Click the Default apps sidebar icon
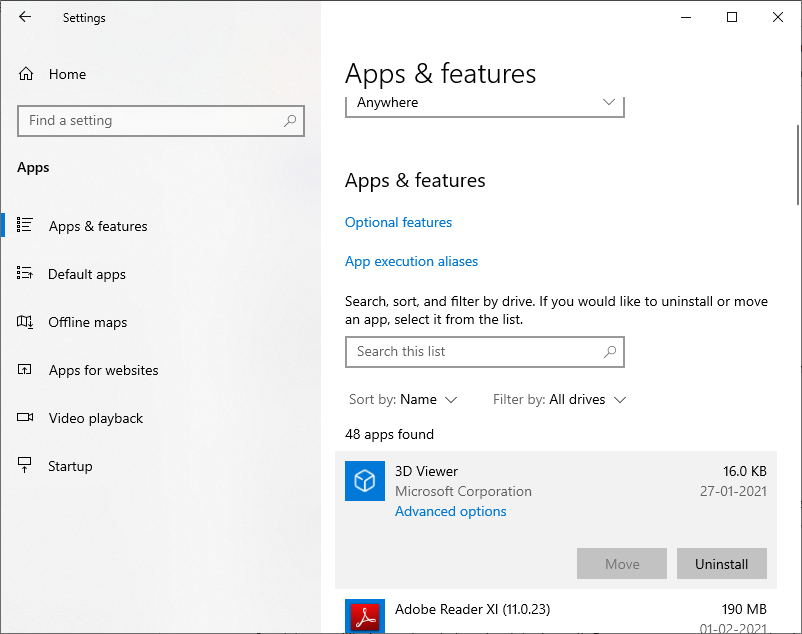This screenshot has width=802, height=634. [x=25, y=273]
